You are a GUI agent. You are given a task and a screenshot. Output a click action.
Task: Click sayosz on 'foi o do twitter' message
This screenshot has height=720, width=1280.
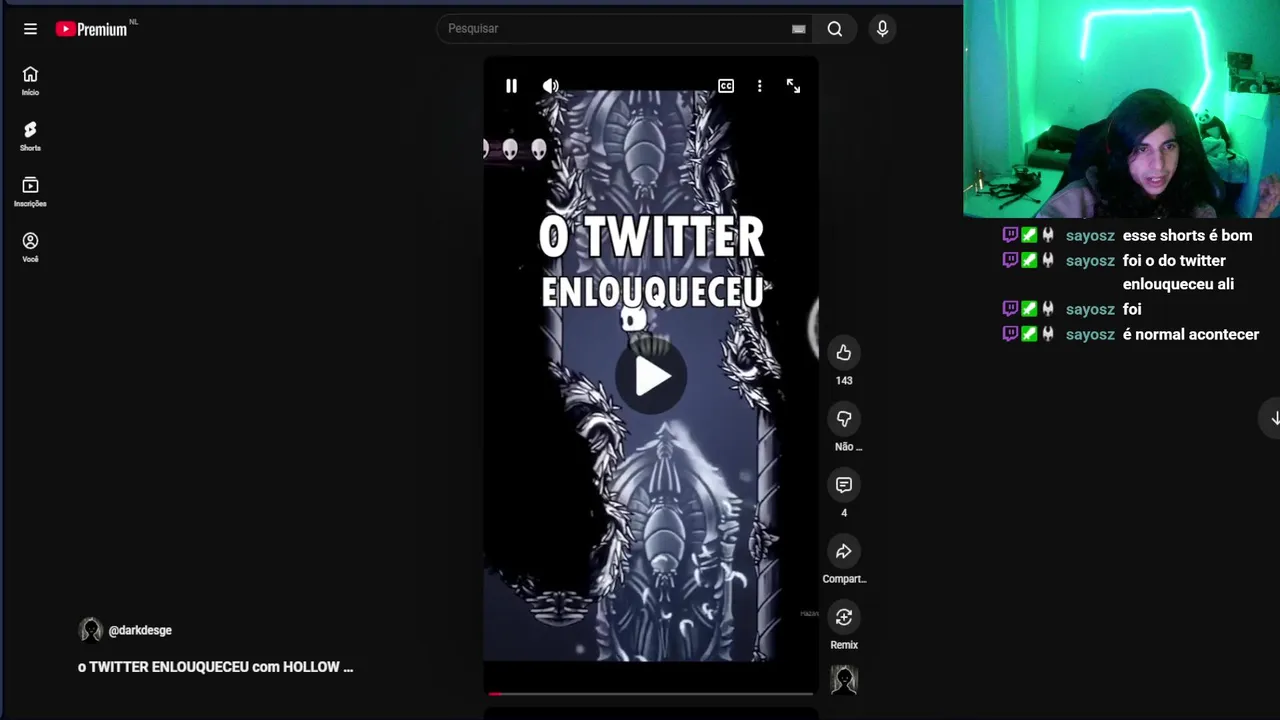1090,261
